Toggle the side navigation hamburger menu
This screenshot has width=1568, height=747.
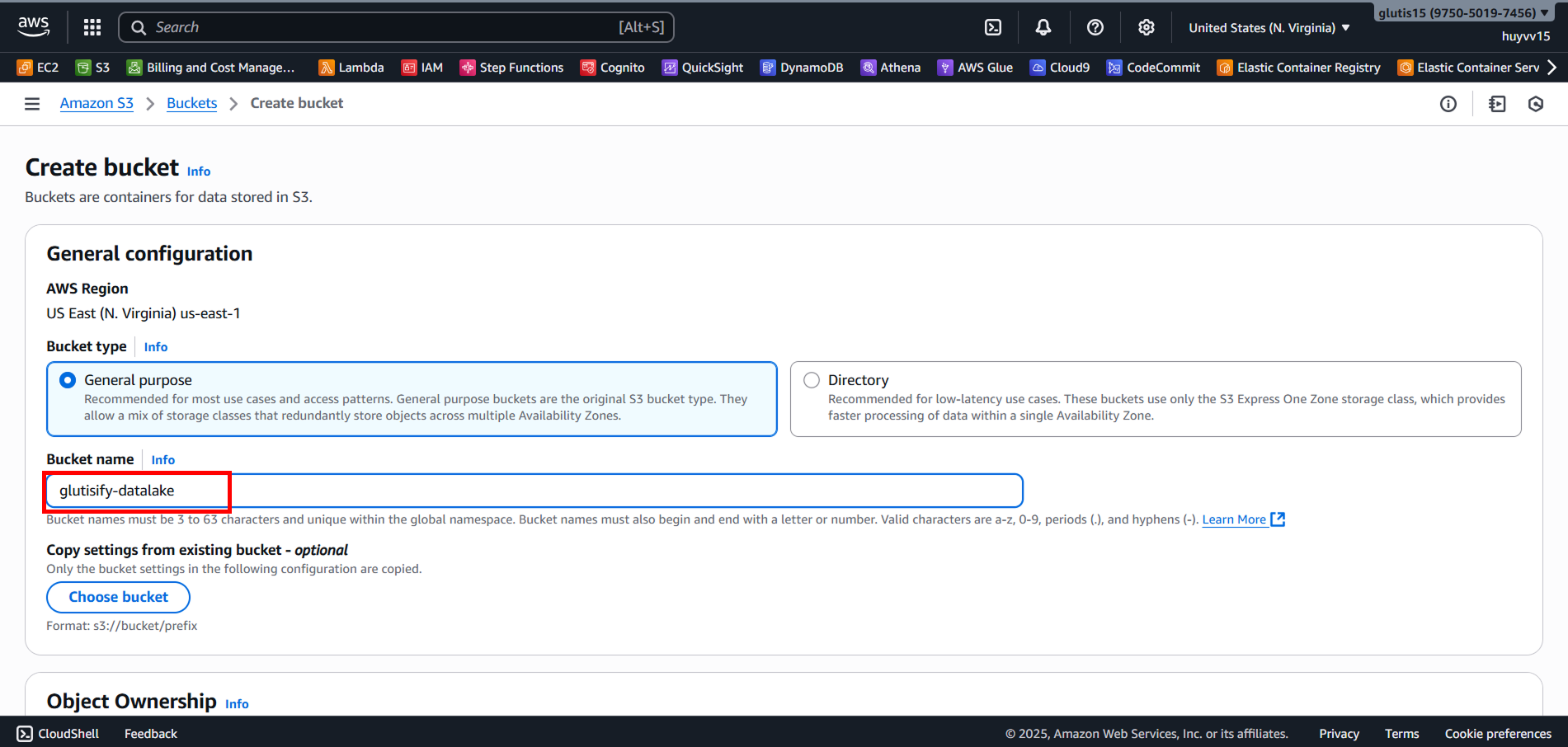pos(32,104)
